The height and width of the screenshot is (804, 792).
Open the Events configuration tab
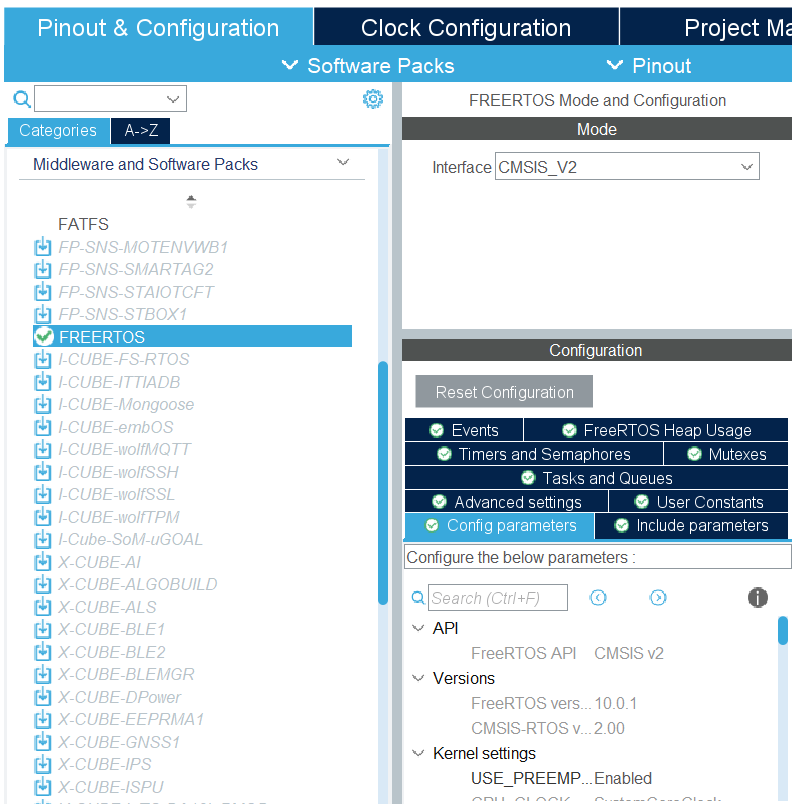coord(464,430)
